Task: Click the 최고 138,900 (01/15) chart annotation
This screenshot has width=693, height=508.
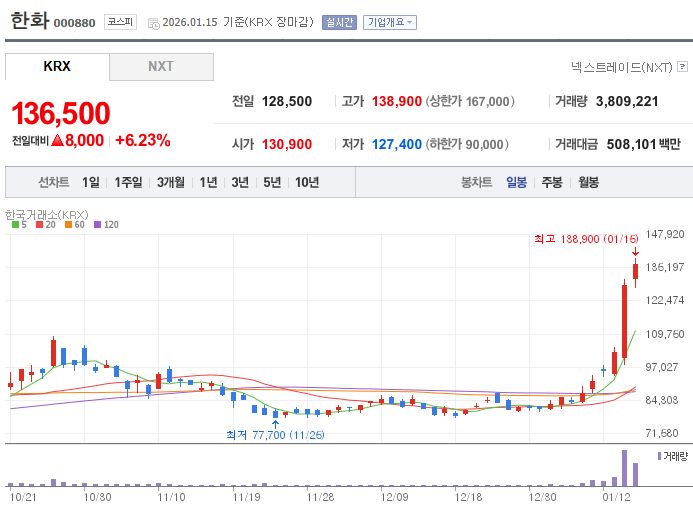Action: (586, 239)
